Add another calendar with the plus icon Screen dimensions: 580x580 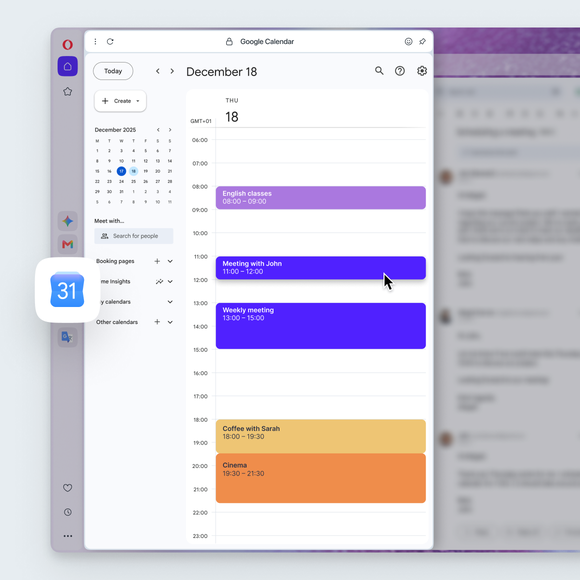157,322
